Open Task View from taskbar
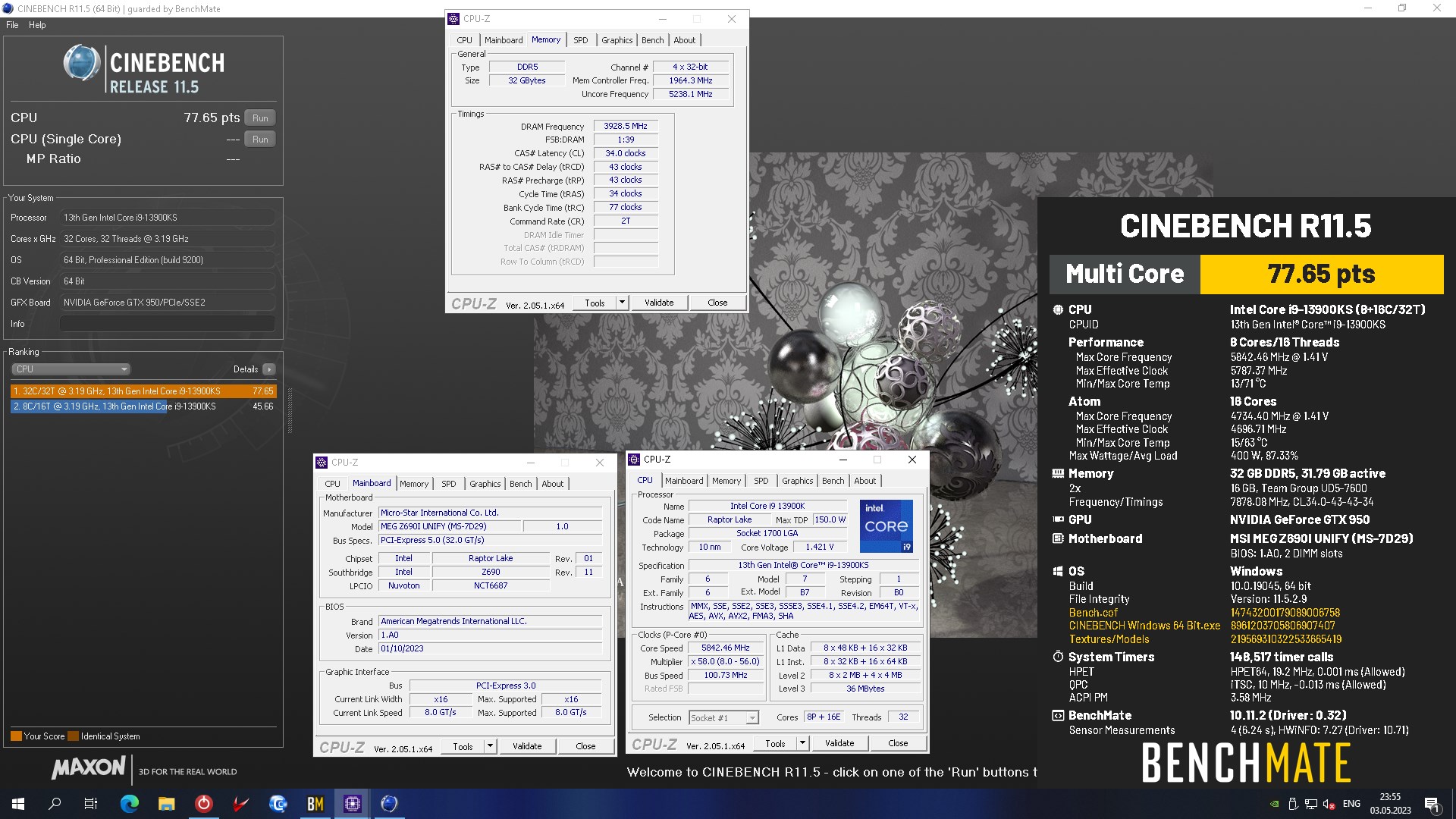This screenshot has height=819, width=1456. pos(91,804)
